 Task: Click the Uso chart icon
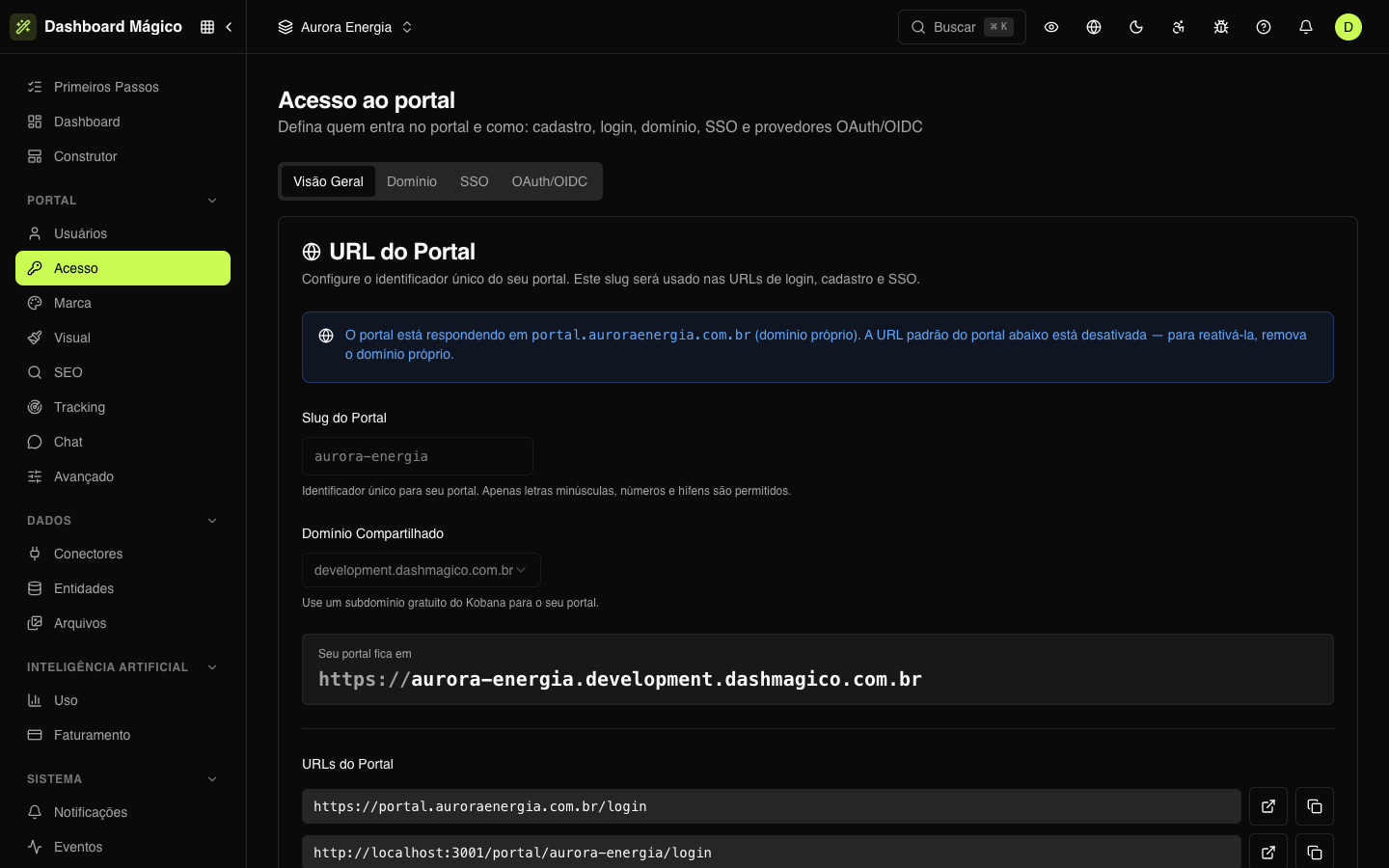pos(35,700)
